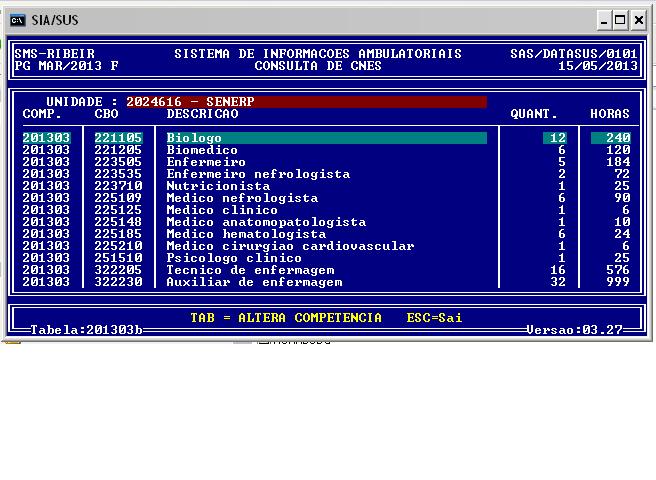Click the UNIDADE field showing 2024616 - SENERP

(x=305, y=102)
